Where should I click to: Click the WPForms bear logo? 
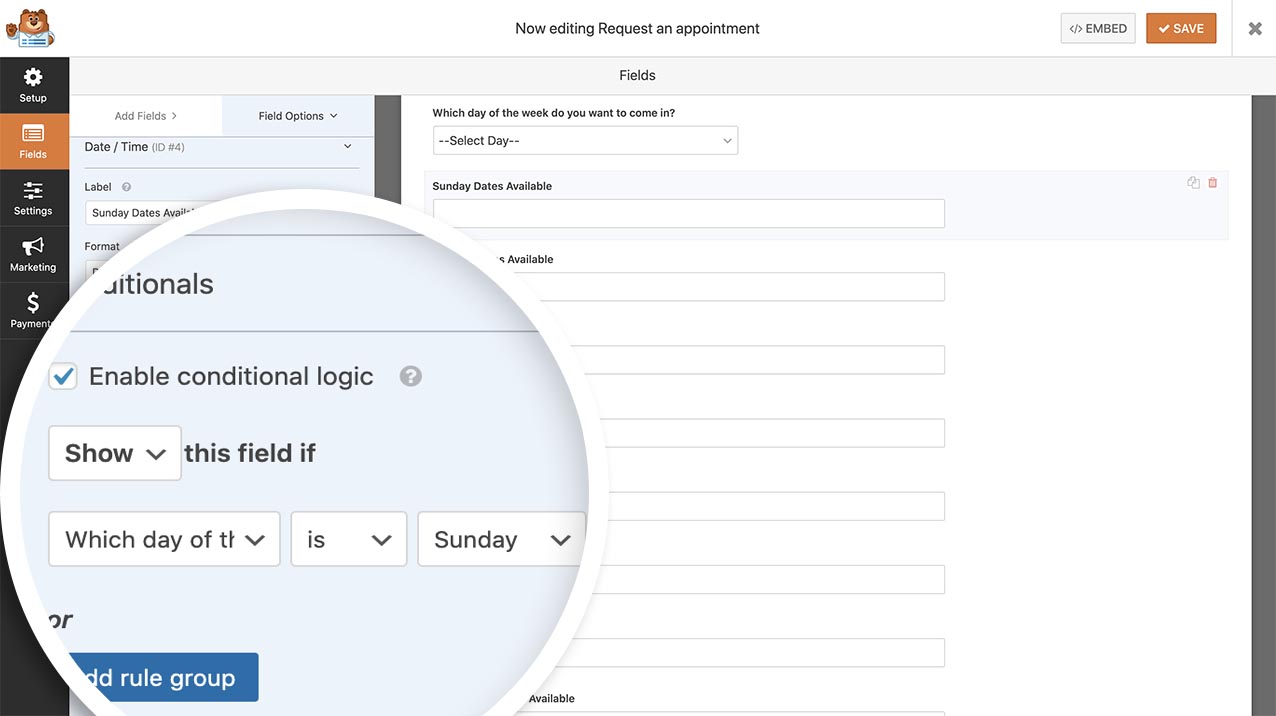point(29,28)
